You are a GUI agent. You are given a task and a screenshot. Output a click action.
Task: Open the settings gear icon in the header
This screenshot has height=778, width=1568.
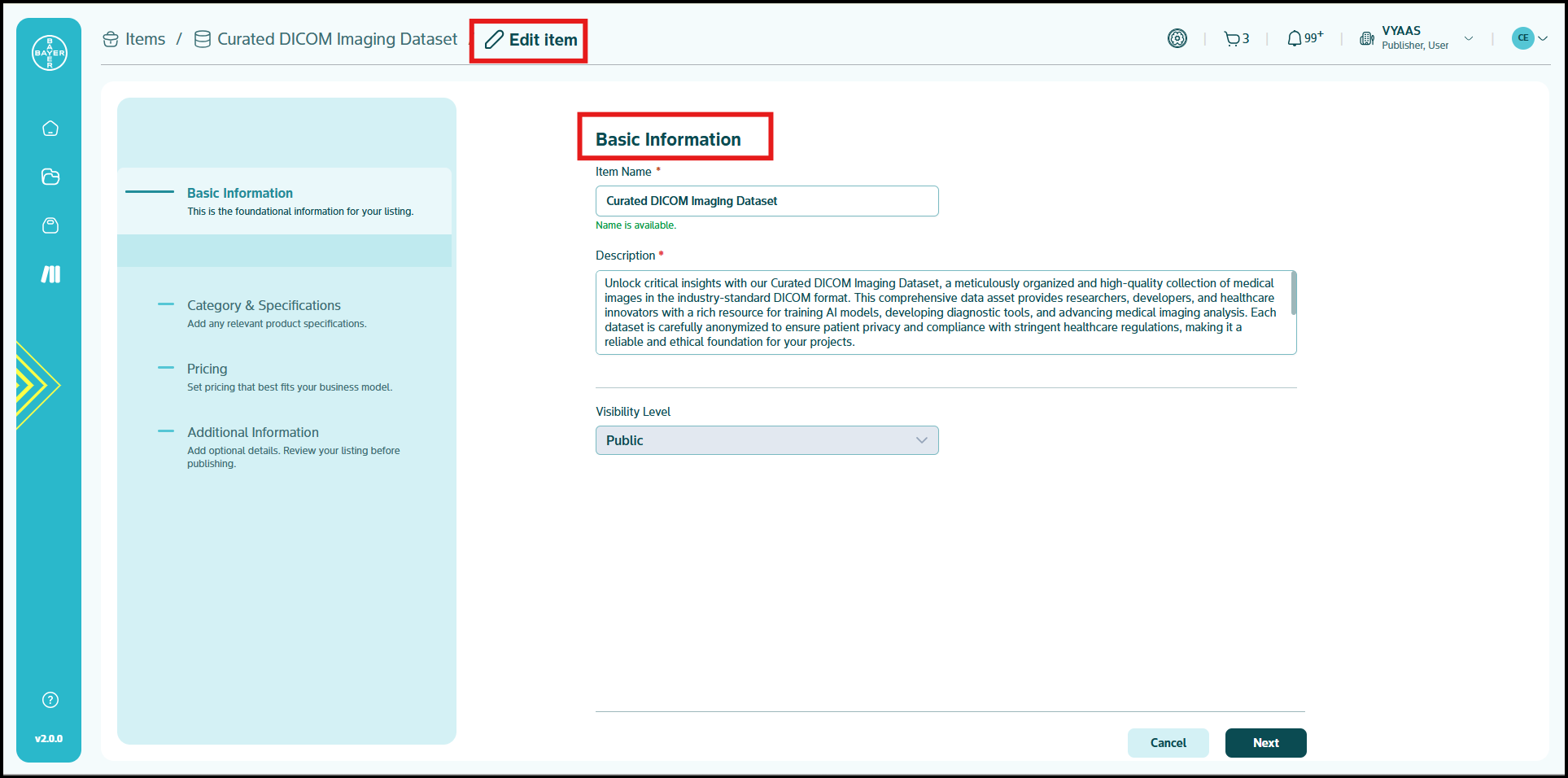[1177, 38]
